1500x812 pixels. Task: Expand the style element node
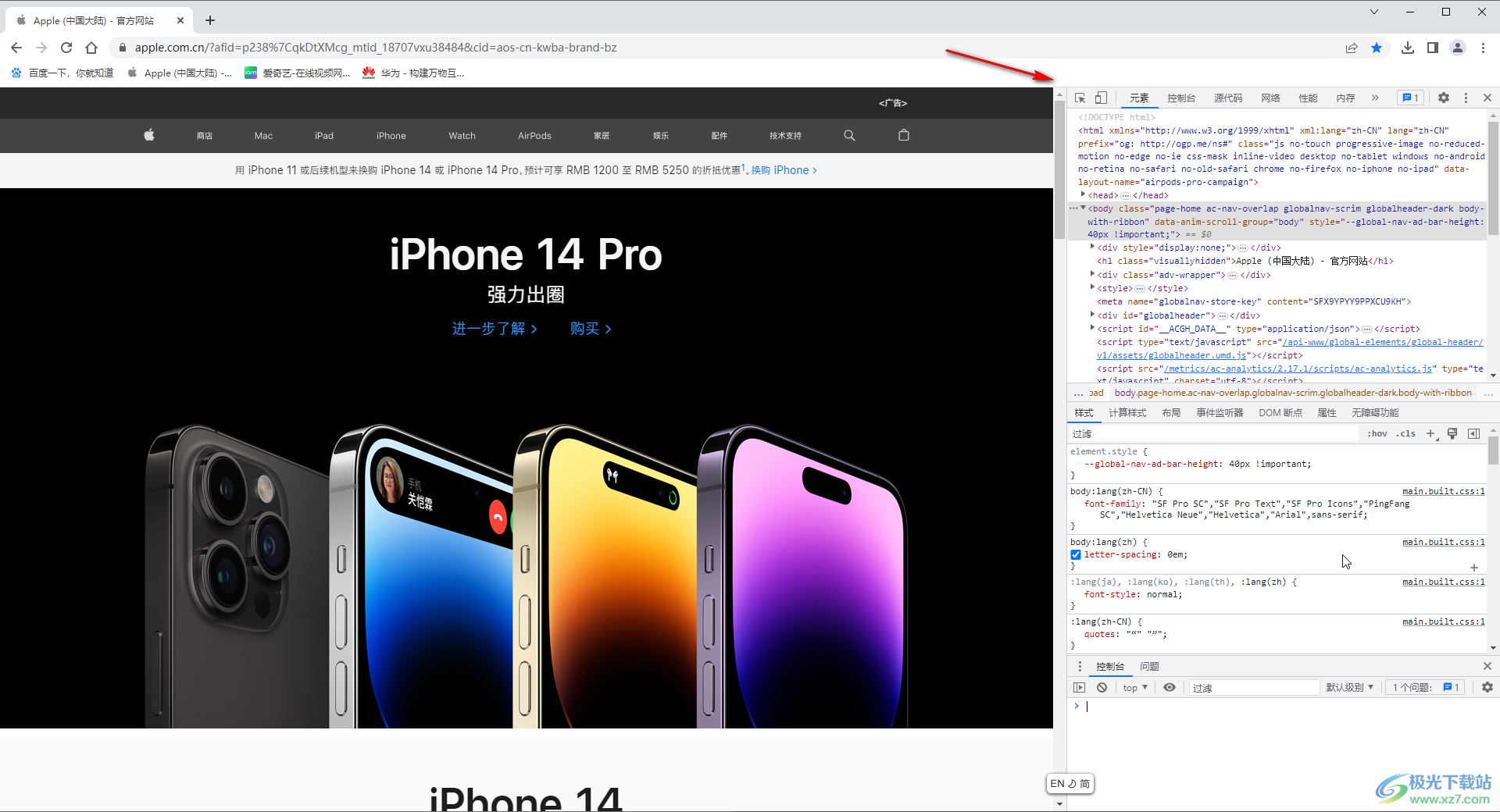(1092, 287)
